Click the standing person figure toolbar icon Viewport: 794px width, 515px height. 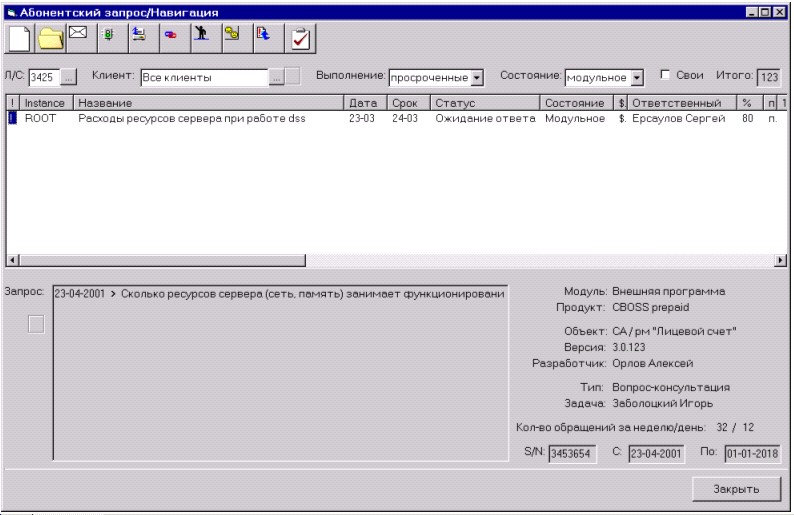coord(207,38)
